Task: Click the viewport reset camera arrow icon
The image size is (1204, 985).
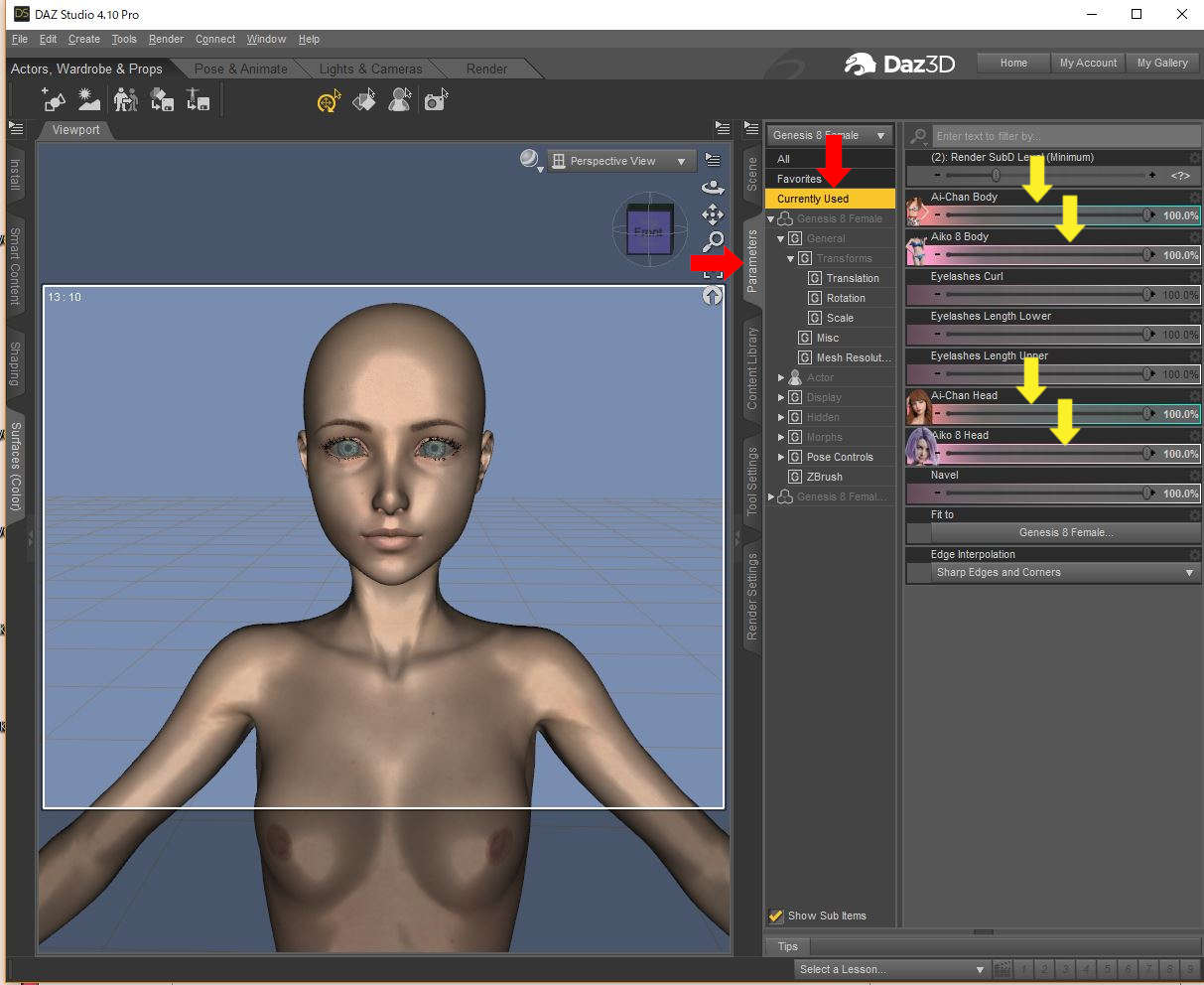Action: pyautogui.click(x=713, y=295)
